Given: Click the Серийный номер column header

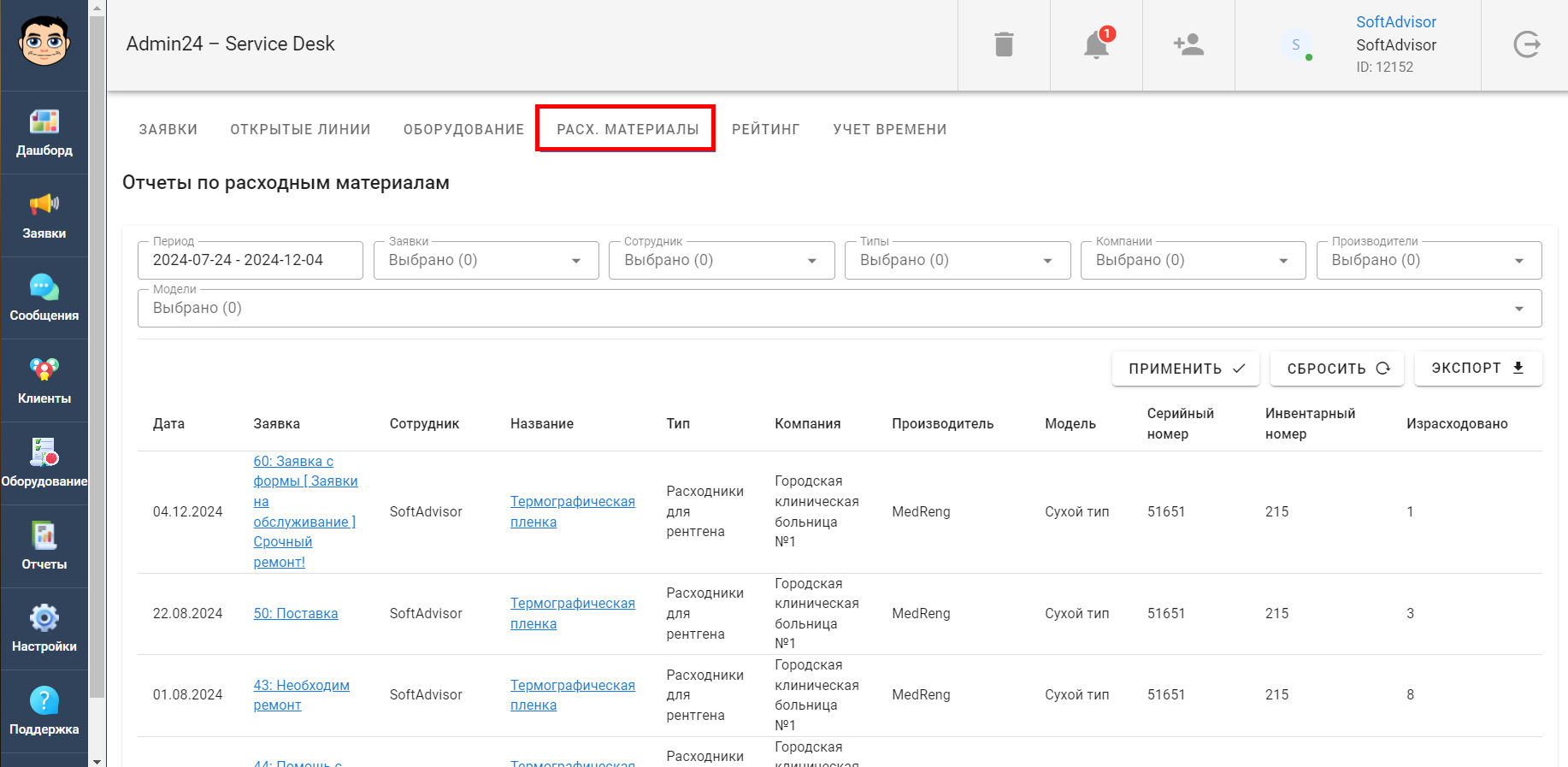Looking at the screenshot, I should [x=1180, y=423].
